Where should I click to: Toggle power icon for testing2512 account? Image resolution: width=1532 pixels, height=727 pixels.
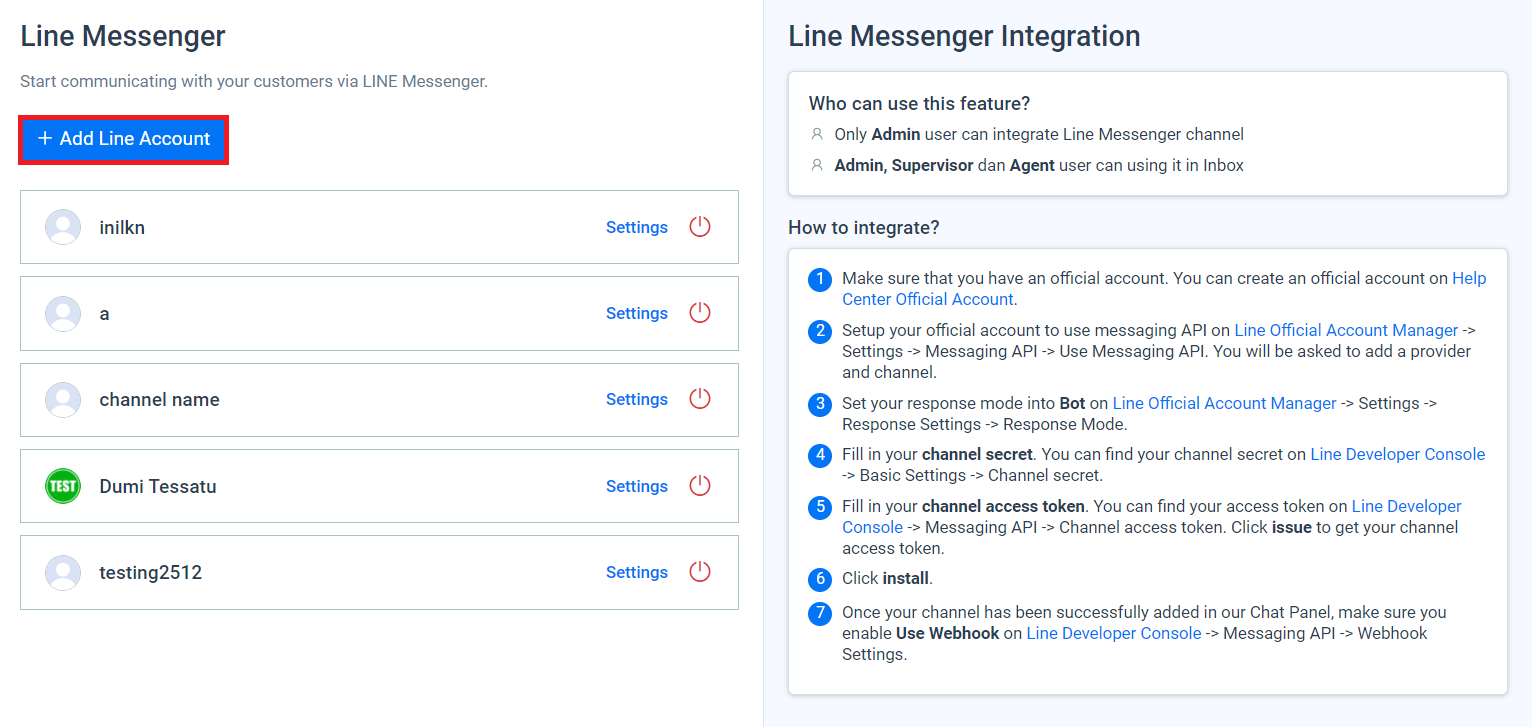click(700, 572)
